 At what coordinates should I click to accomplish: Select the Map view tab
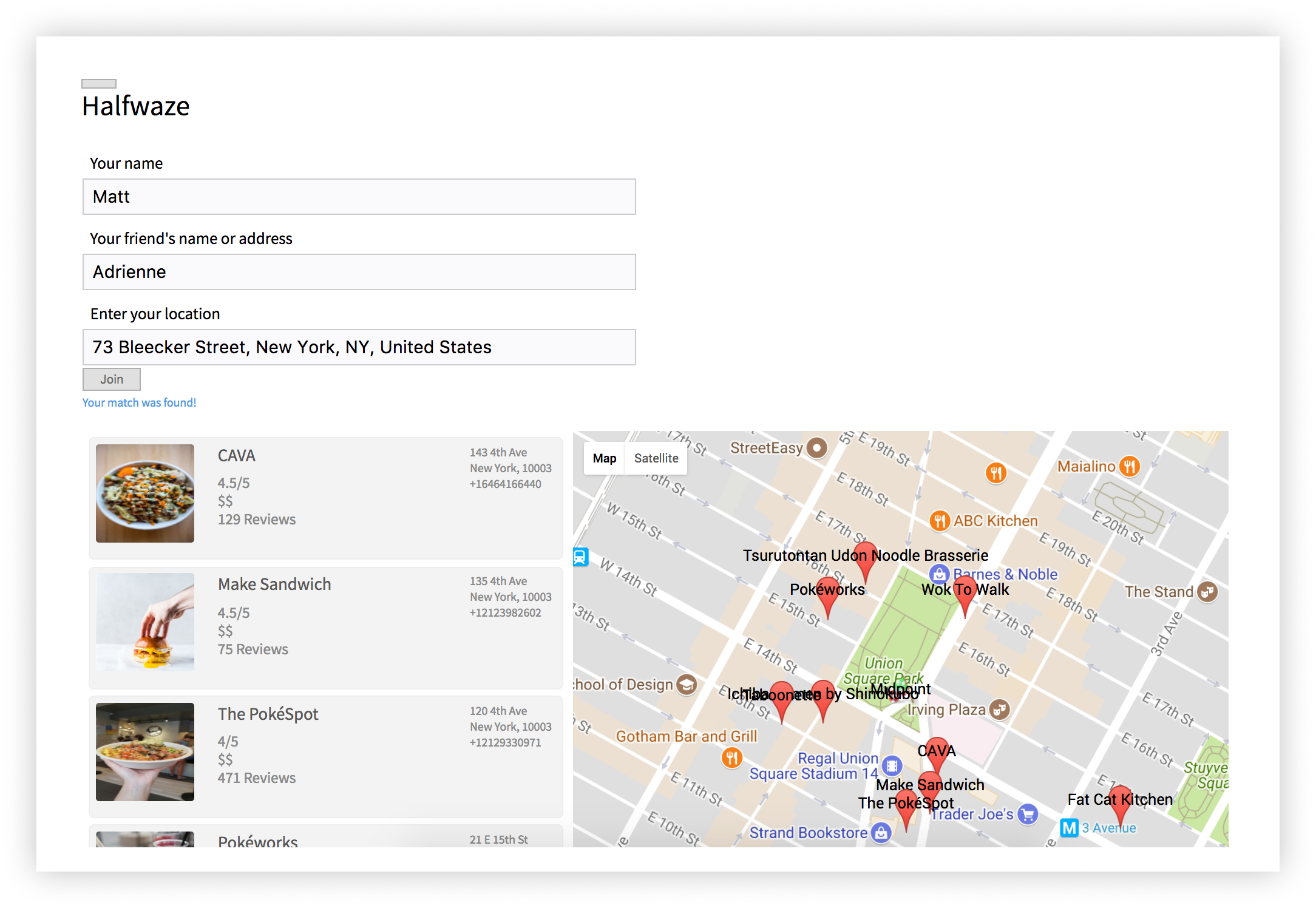coord(605,458)
